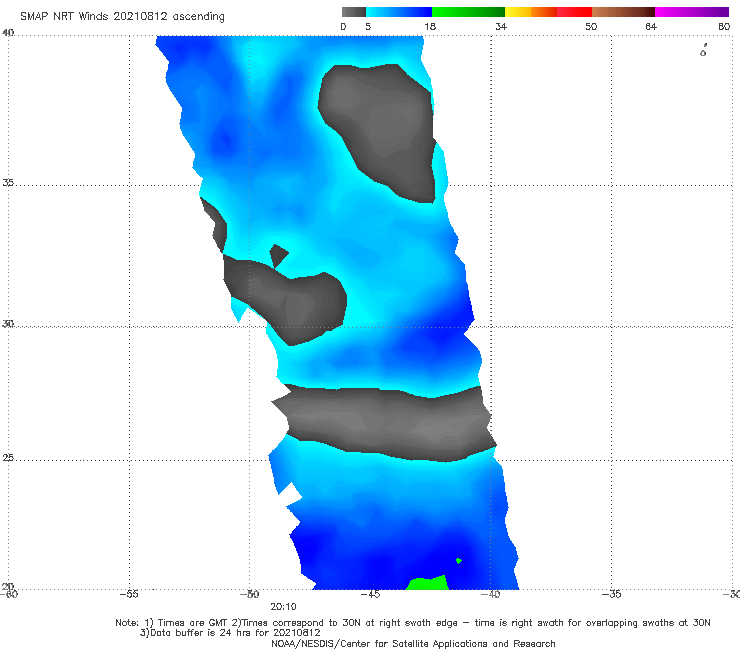Click the color bar label '34'

click(501, 26)
